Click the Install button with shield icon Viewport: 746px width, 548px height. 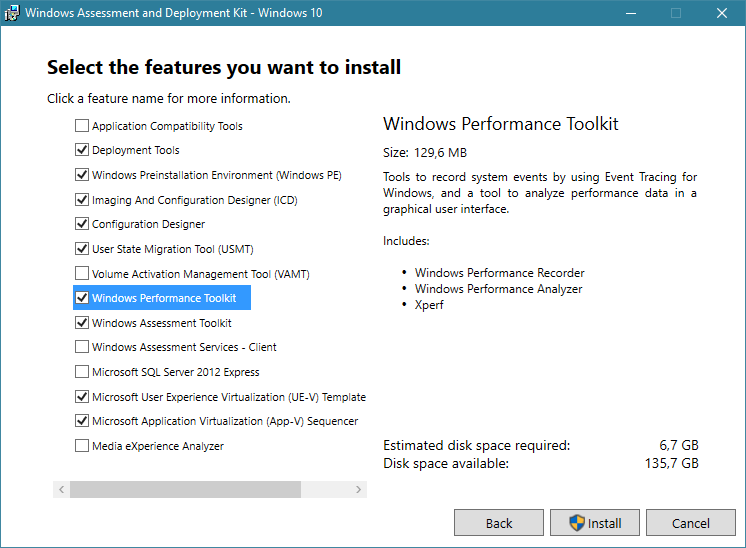(x=594, y=523)
